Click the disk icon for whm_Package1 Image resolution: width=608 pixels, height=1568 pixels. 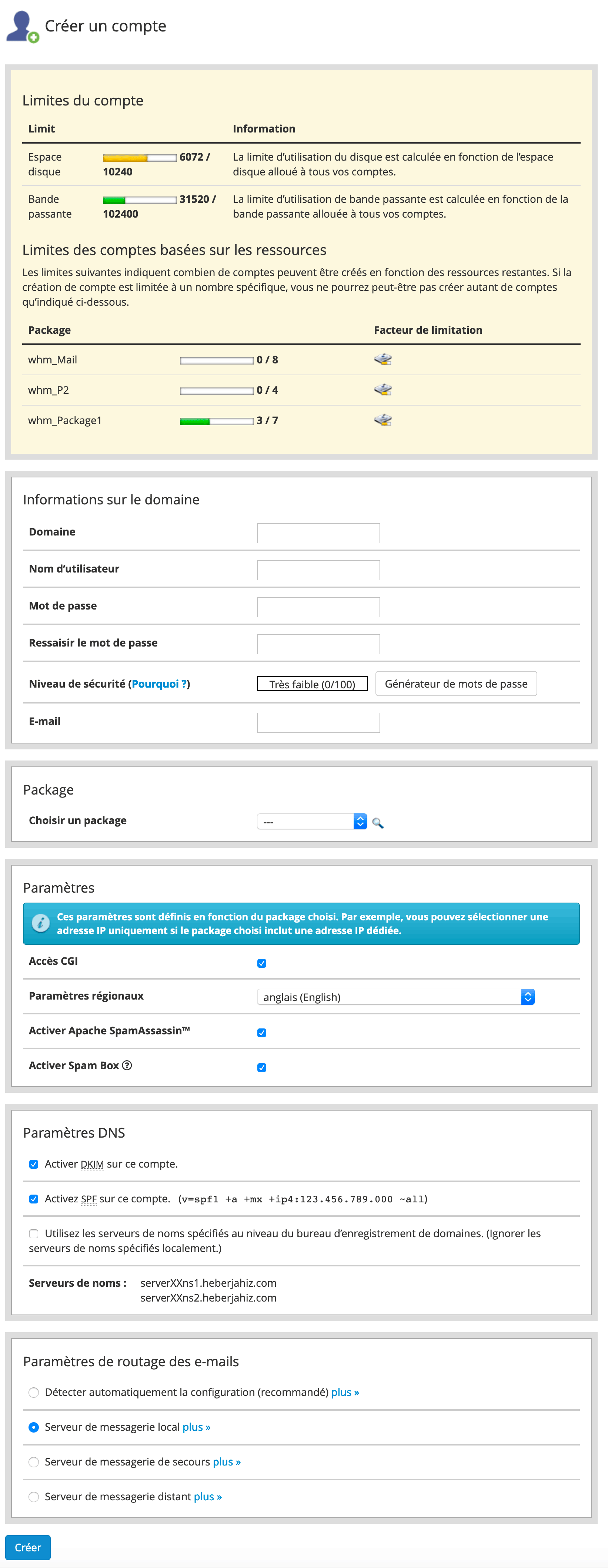(382, 420)
